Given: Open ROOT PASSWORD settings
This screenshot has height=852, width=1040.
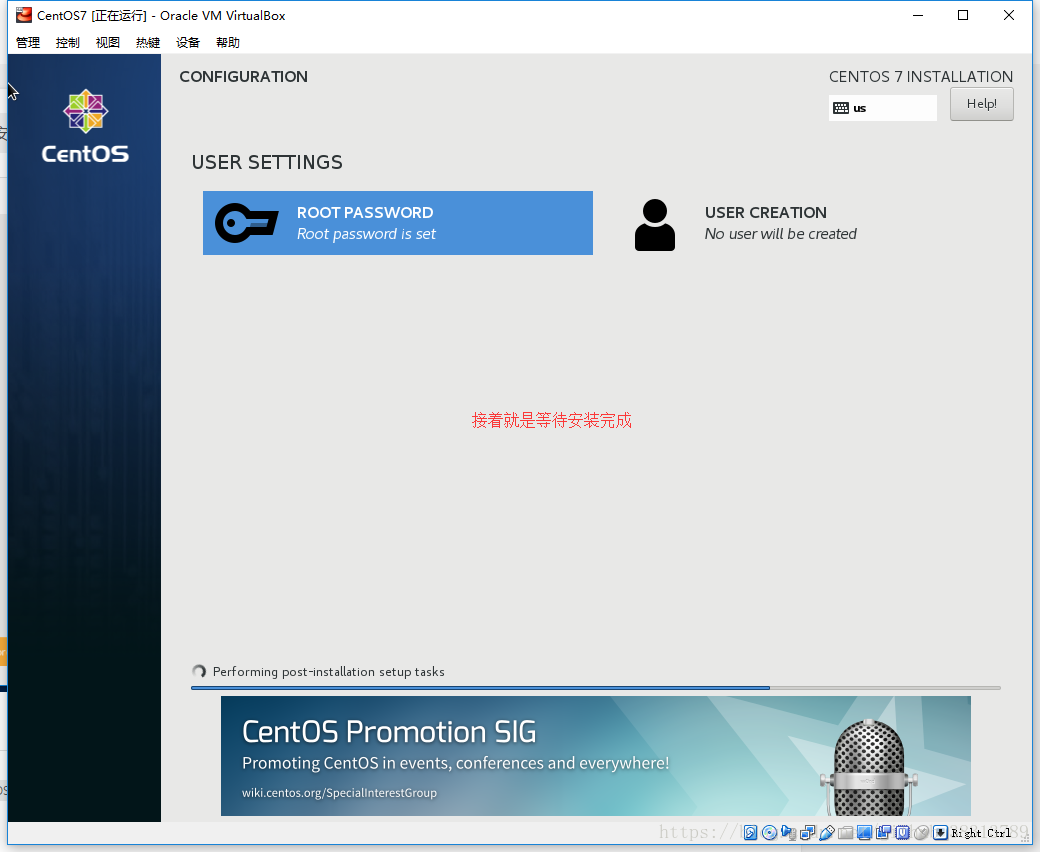Looking at the screenshot, I should (398, 223).
